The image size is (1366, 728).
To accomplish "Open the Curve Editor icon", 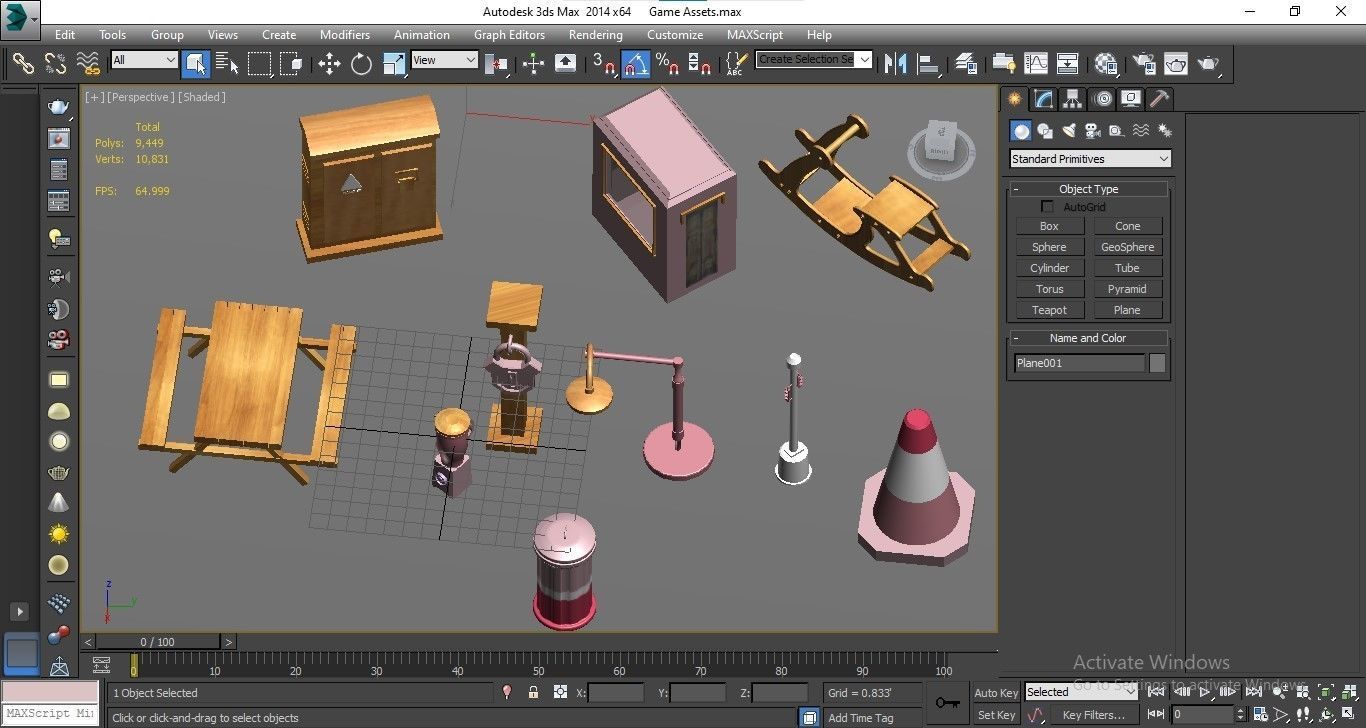I will 1035,64.
